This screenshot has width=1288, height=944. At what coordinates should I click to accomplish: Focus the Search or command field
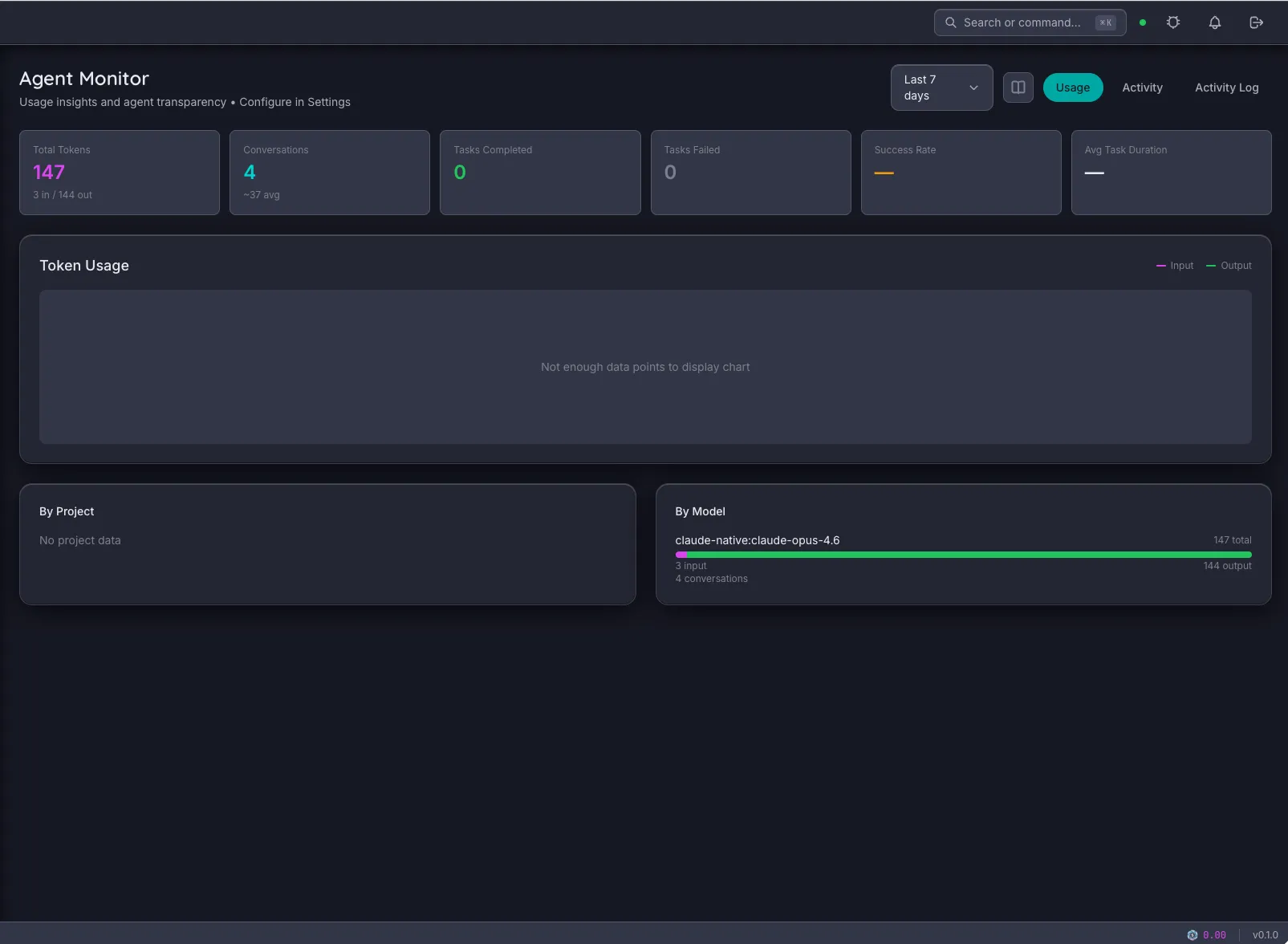pos(1030,22)
